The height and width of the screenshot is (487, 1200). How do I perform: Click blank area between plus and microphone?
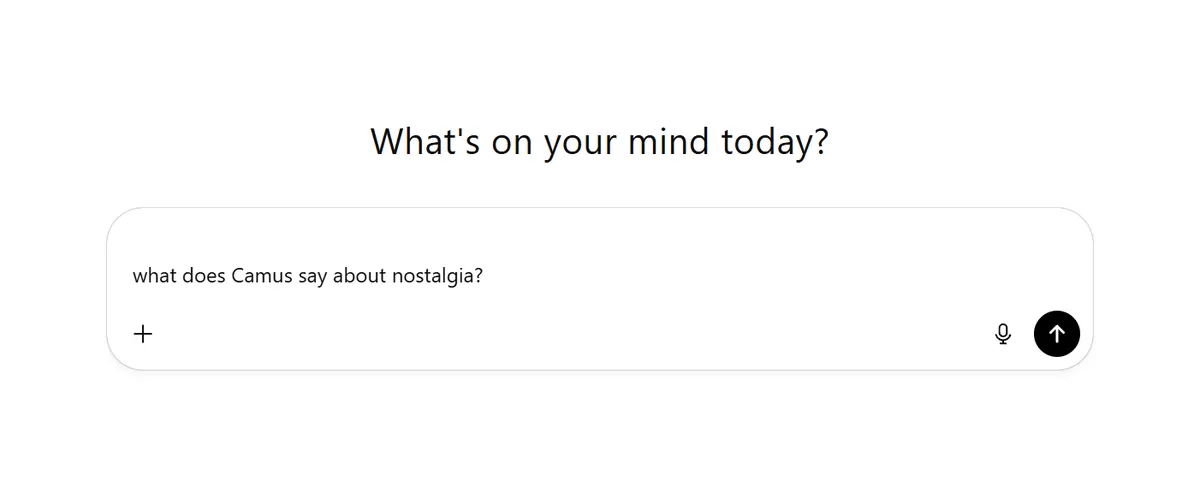[570, 334]
